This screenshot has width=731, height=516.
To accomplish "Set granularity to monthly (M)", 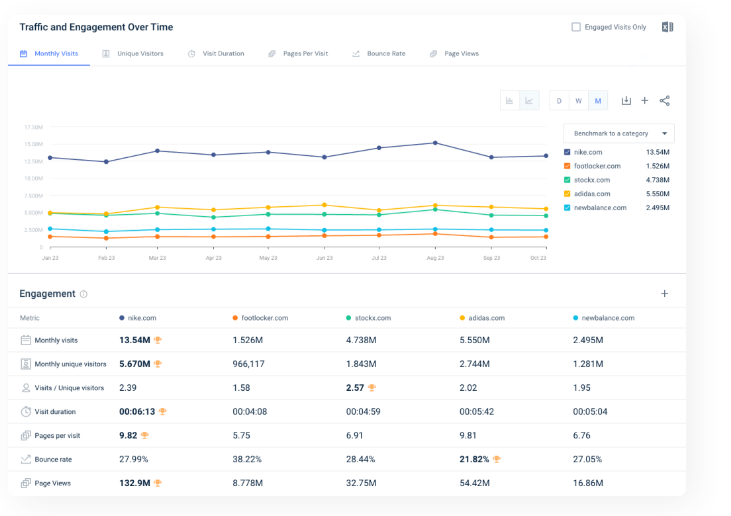I will click(598, 101).
